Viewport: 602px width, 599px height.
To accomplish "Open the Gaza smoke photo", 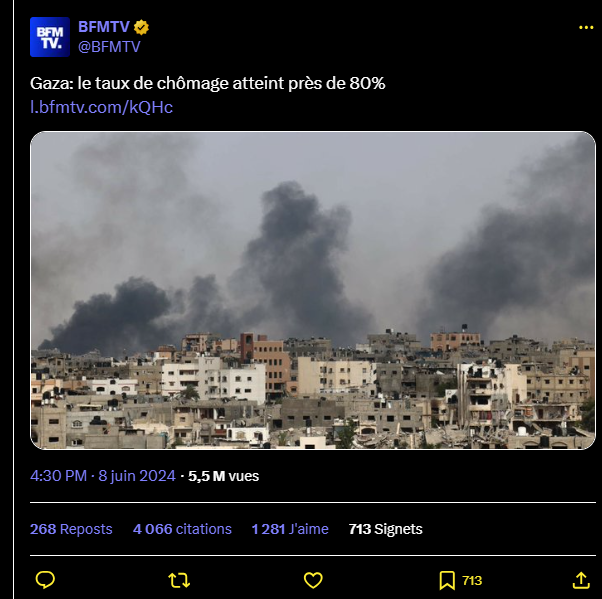I will pos(313,290).
